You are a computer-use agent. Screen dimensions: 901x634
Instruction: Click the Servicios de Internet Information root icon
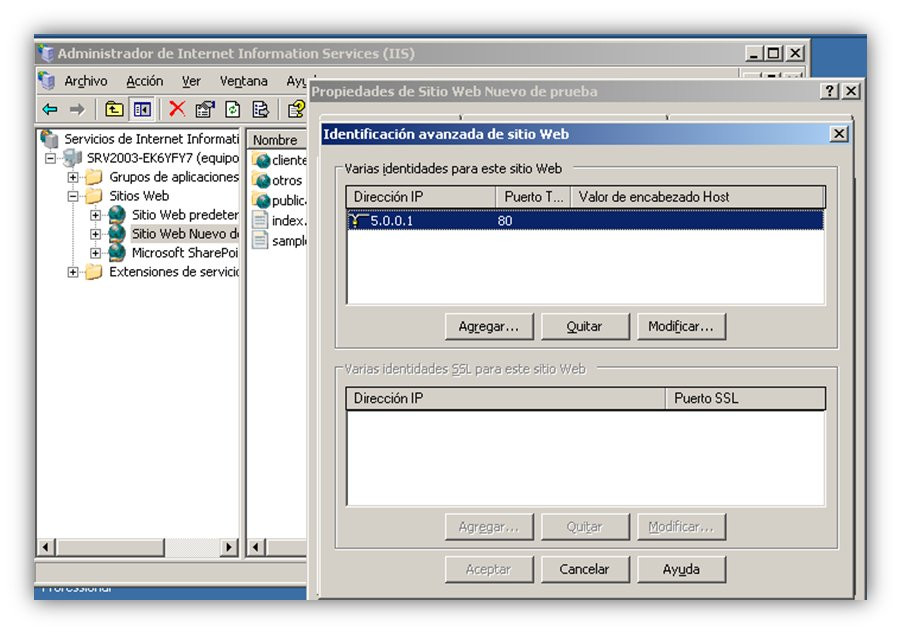coord(50,139)
